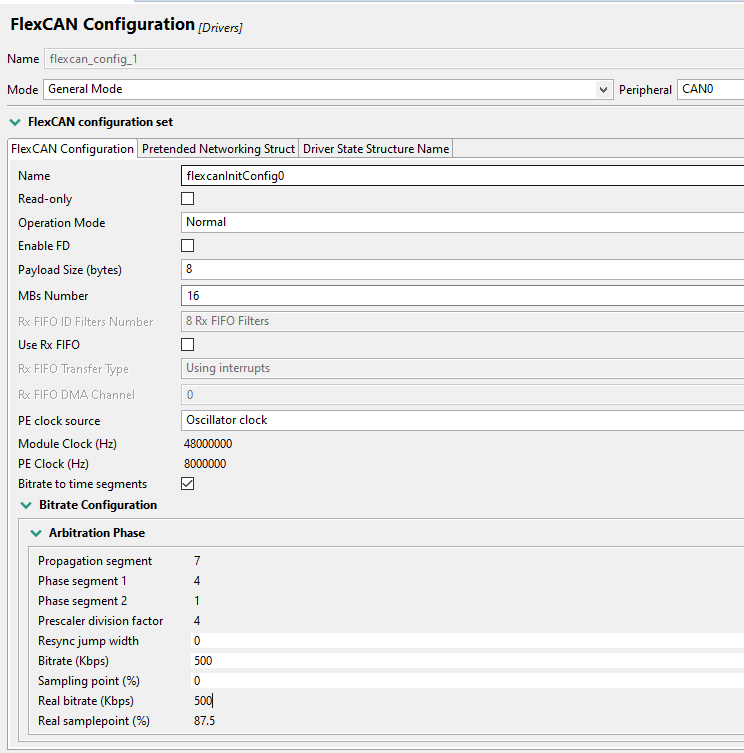
Task: Open Driver State Structure Name tab
Action: (376, 149)
